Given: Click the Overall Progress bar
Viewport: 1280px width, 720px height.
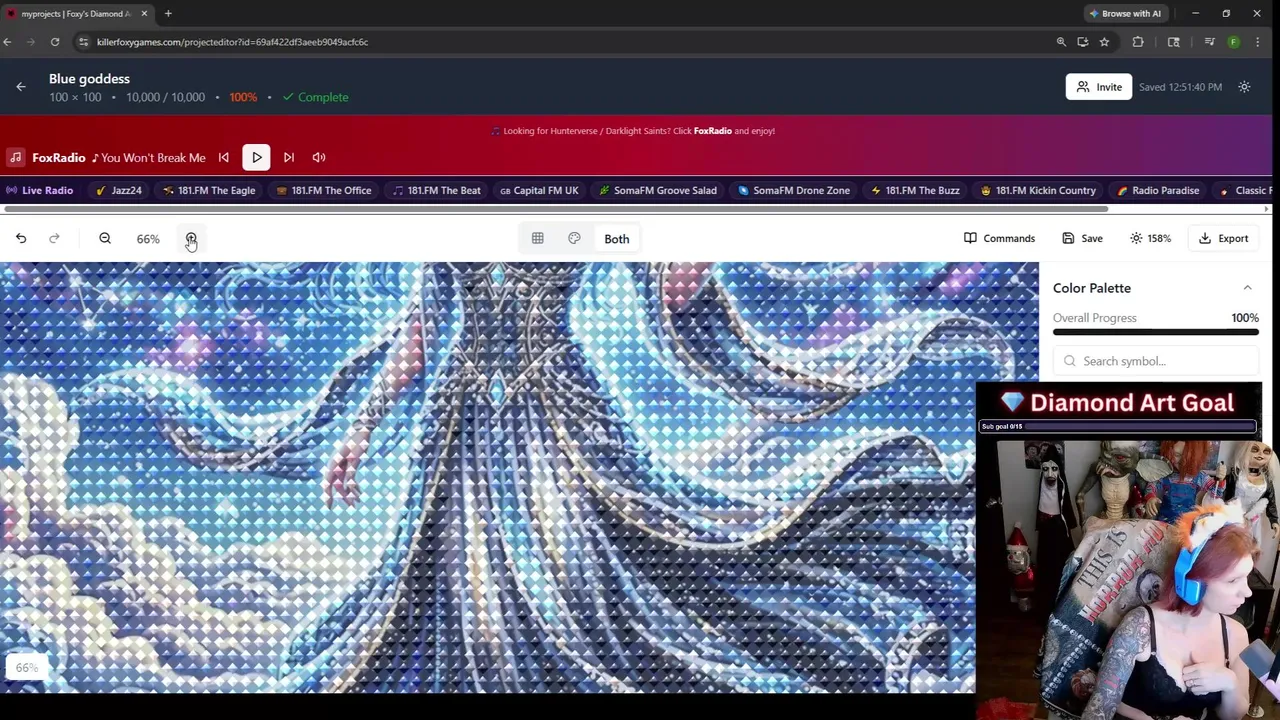Looking at the screenshot, I should point(1156,332).
